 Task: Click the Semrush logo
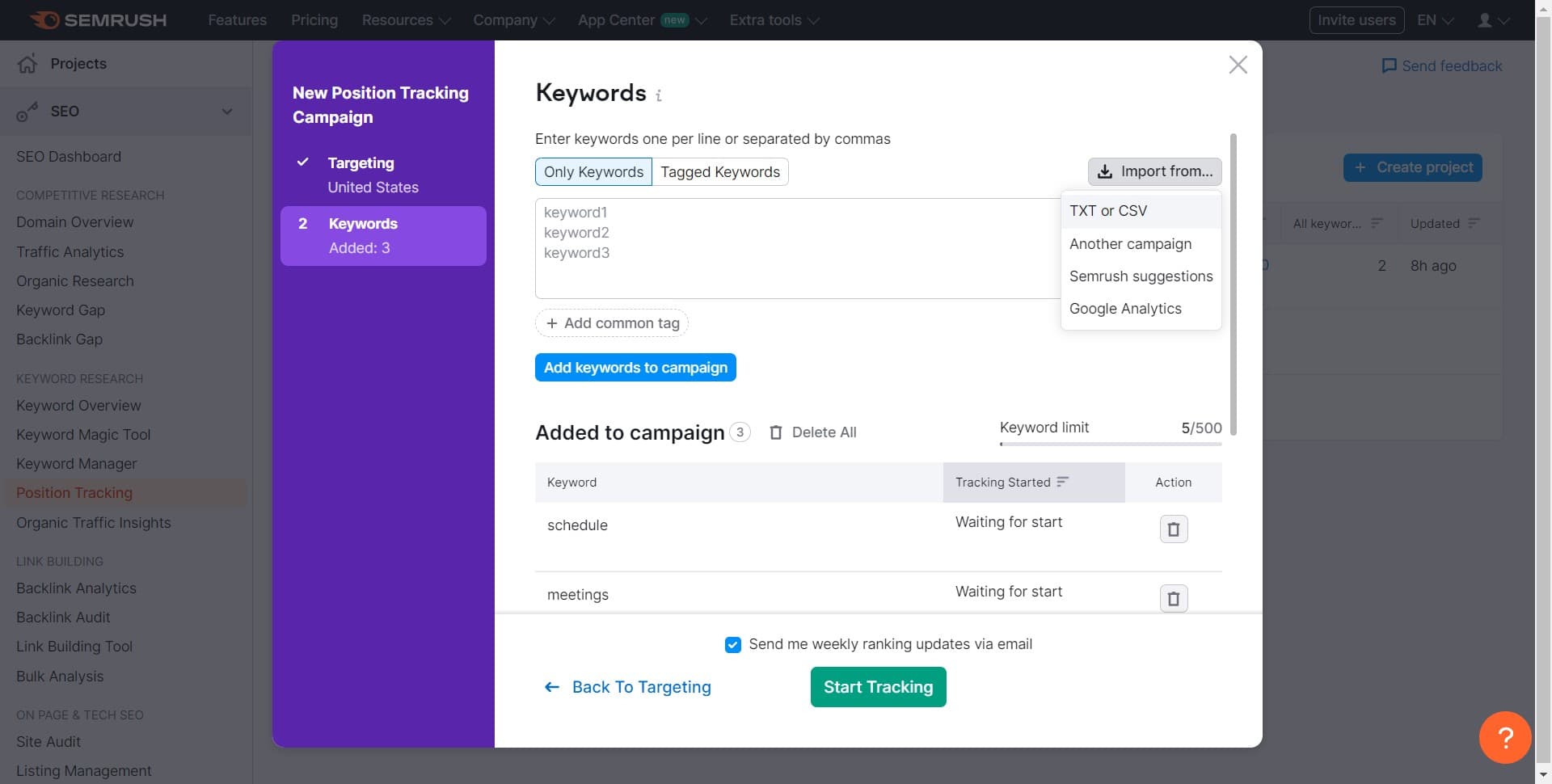click(96, 19)
